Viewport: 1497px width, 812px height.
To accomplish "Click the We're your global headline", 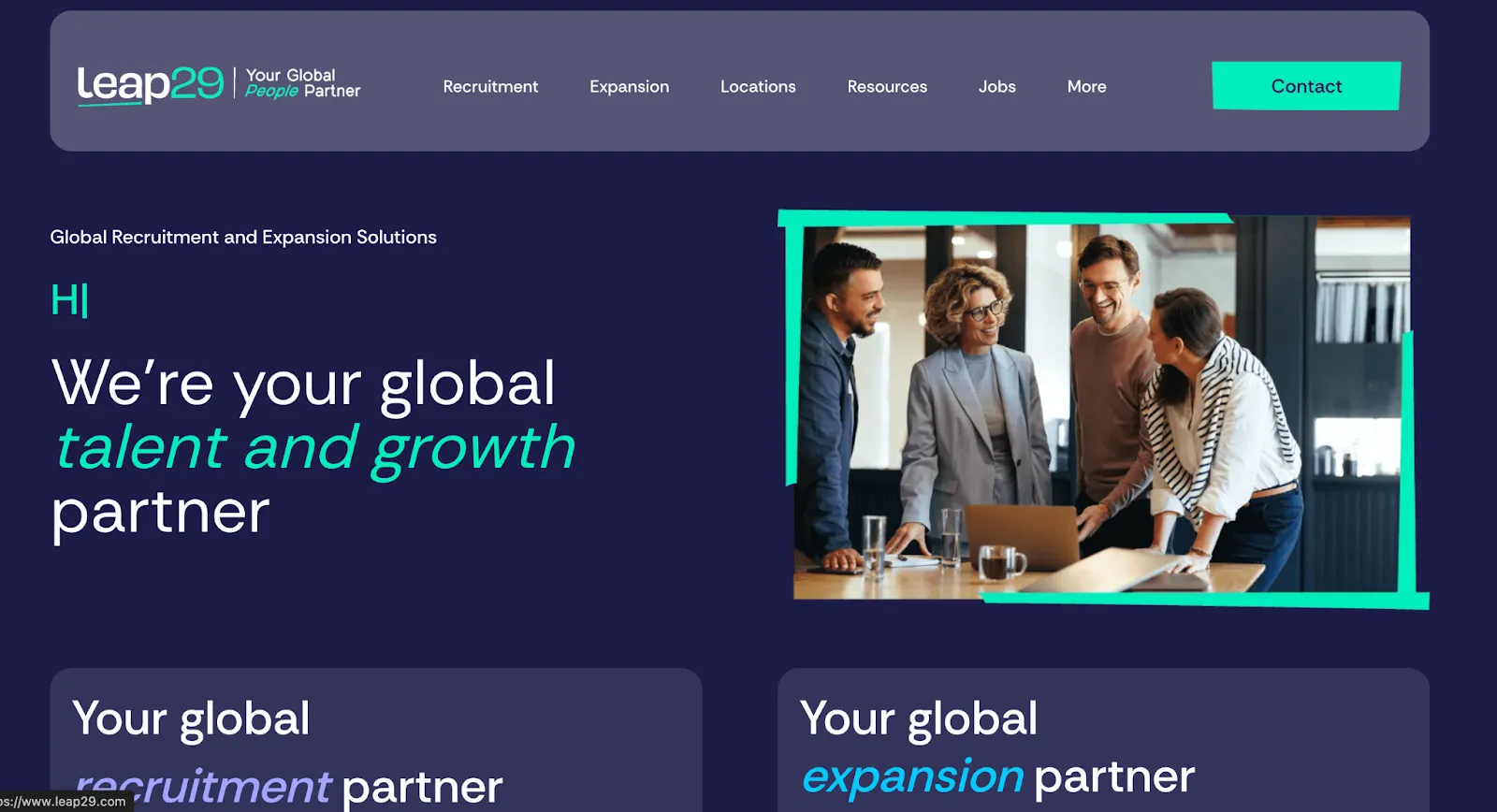I will tap(304, 384).
